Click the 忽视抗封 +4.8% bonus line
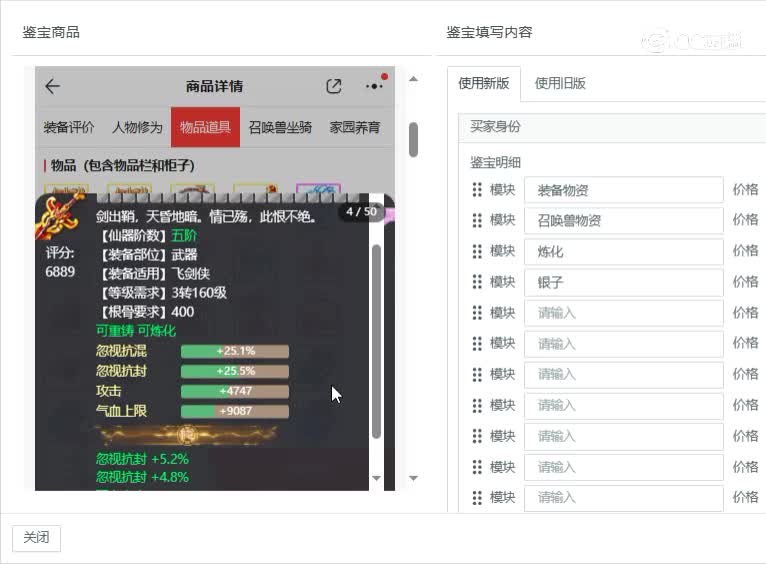The width and height of the screenshot is (766, 564). pos(142,477)
